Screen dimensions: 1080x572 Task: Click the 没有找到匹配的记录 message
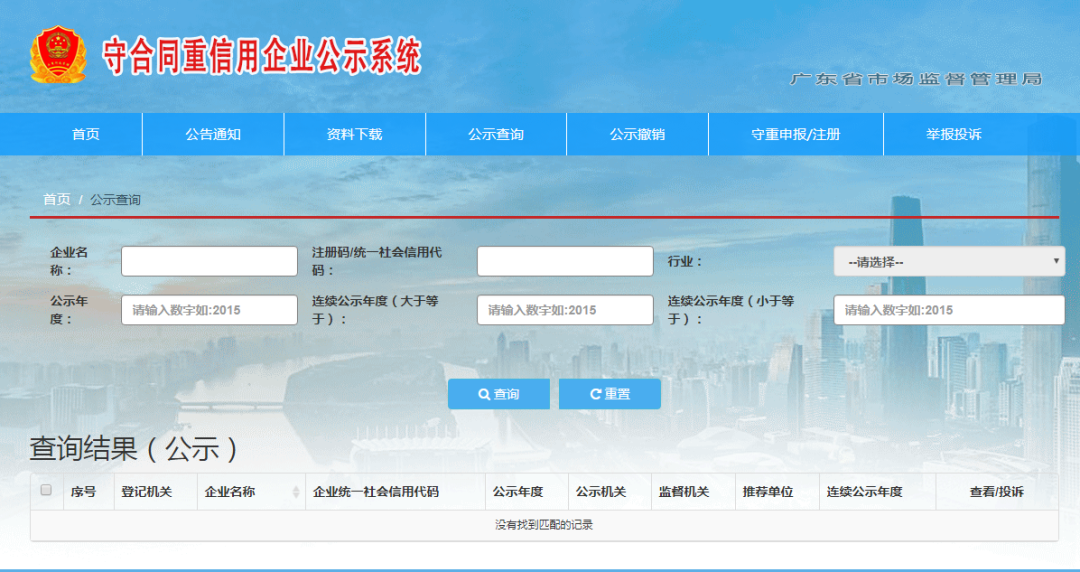[544, 525]
